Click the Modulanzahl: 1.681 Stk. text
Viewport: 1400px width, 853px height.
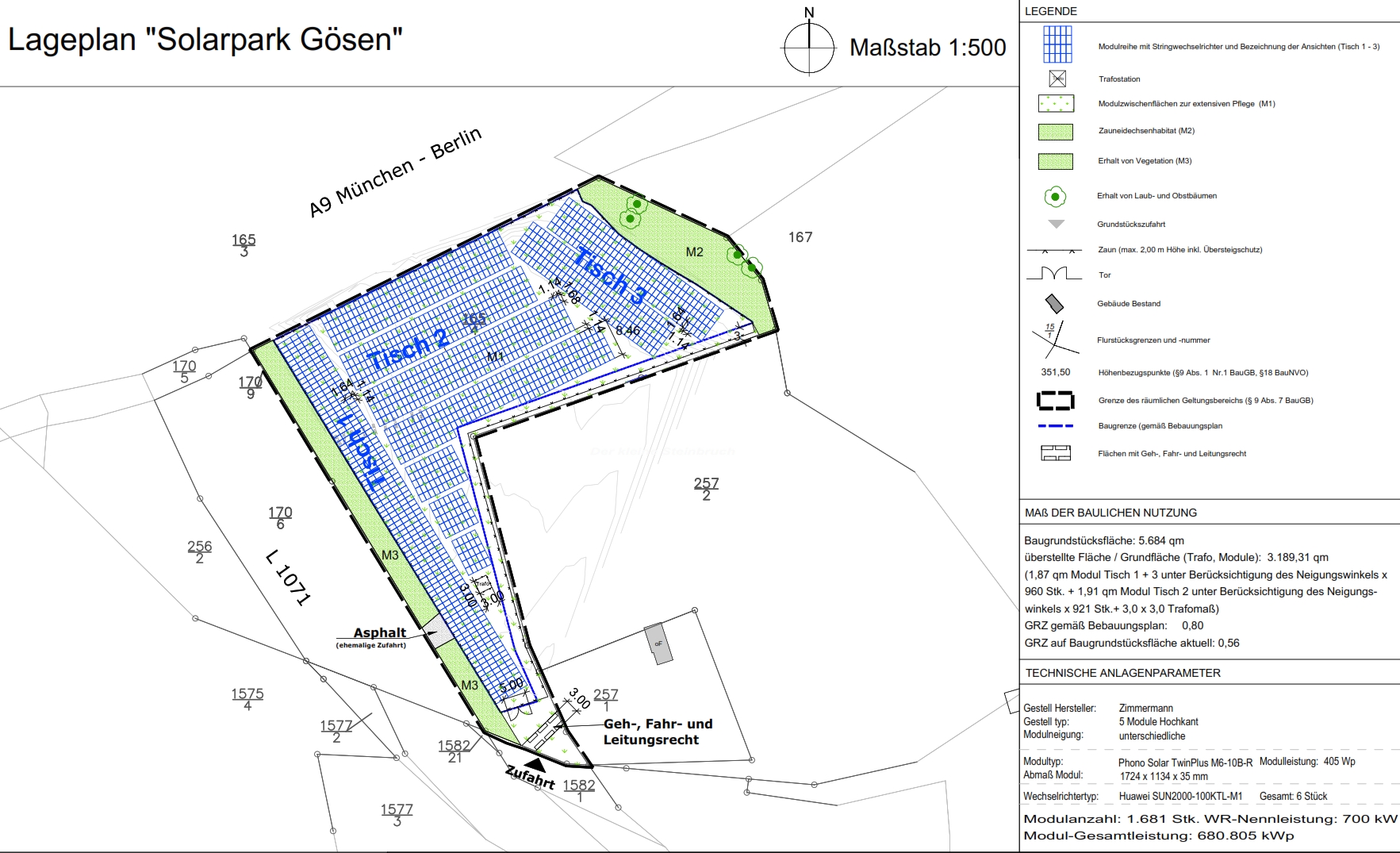(1110, 819)
